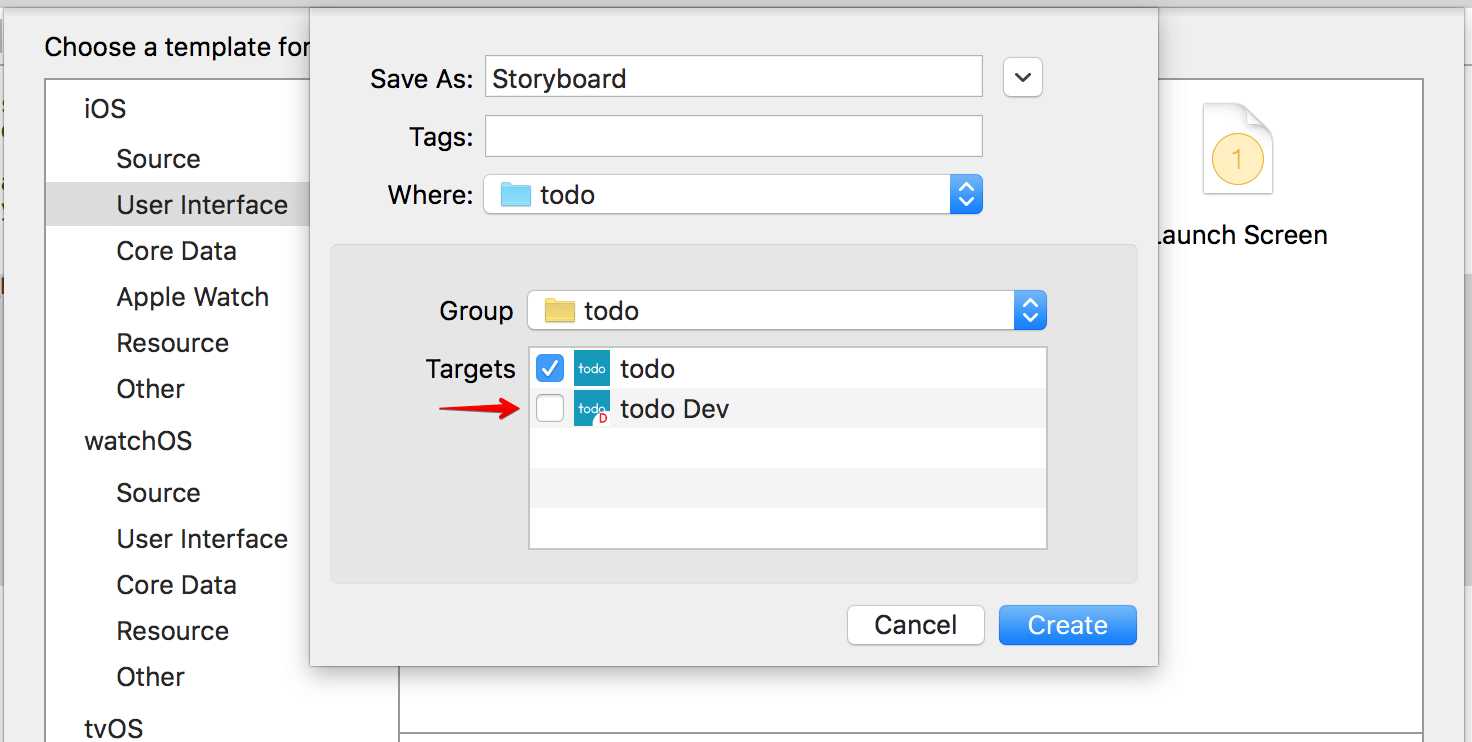This screenshot has height=742, width=1472.
Task: Enable the todo Dev target checkbox
Action: tap(550, 408)
